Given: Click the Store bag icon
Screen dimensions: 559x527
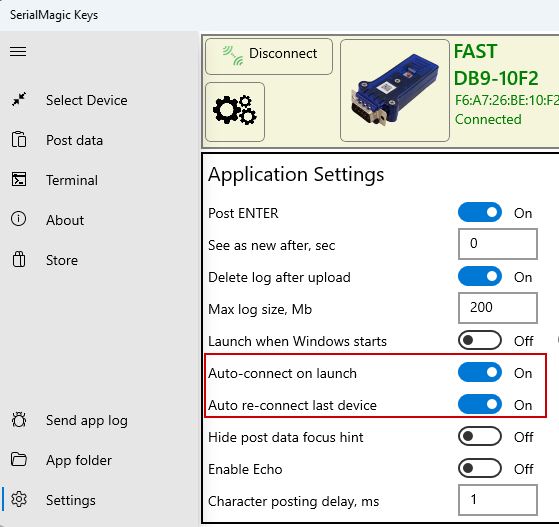Looking at the screenshot, I should tap(19, 259).
